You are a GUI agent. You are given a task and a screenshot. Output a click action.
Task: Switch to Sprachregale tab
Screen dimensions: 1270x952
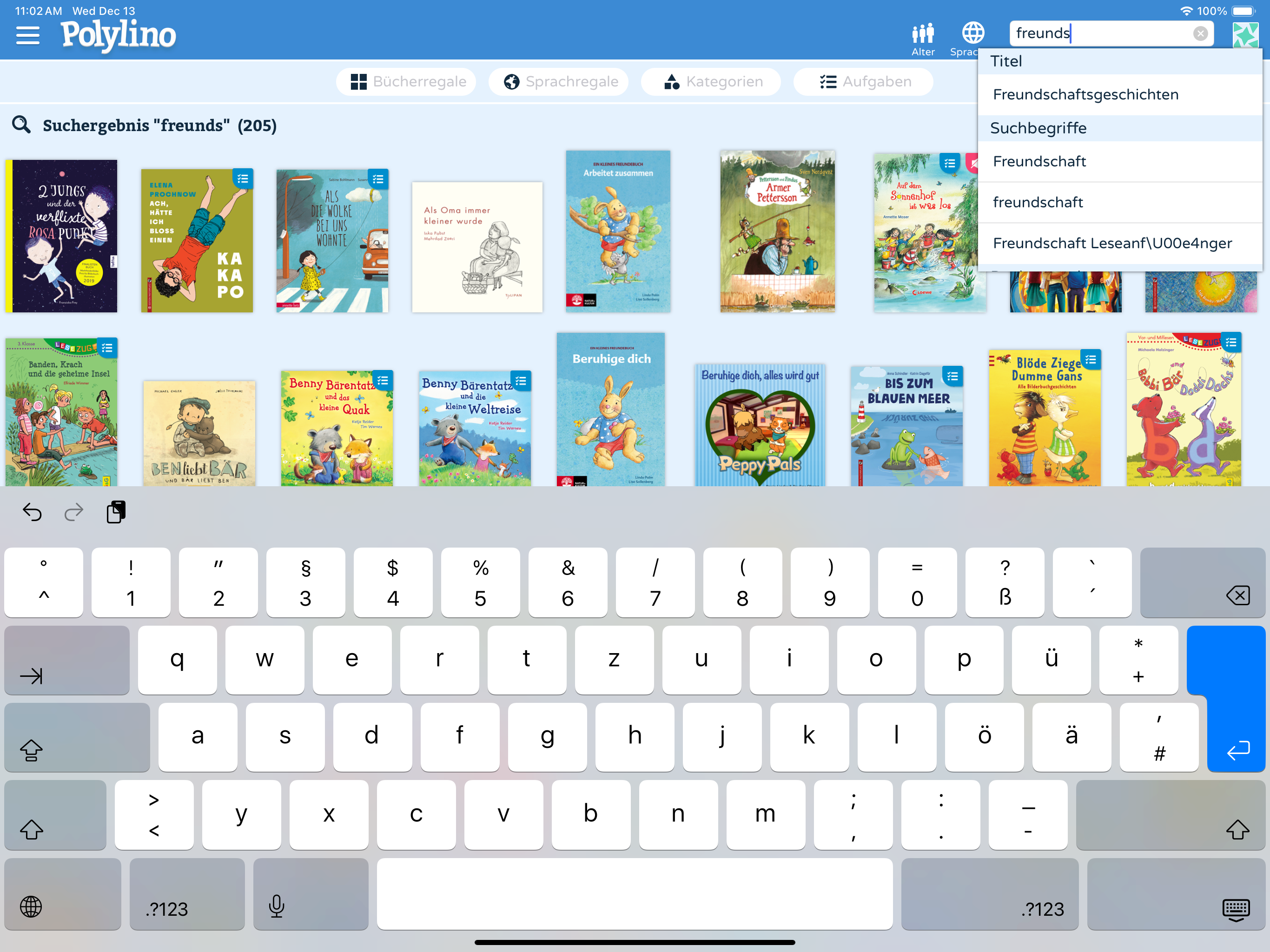(560, 81)
